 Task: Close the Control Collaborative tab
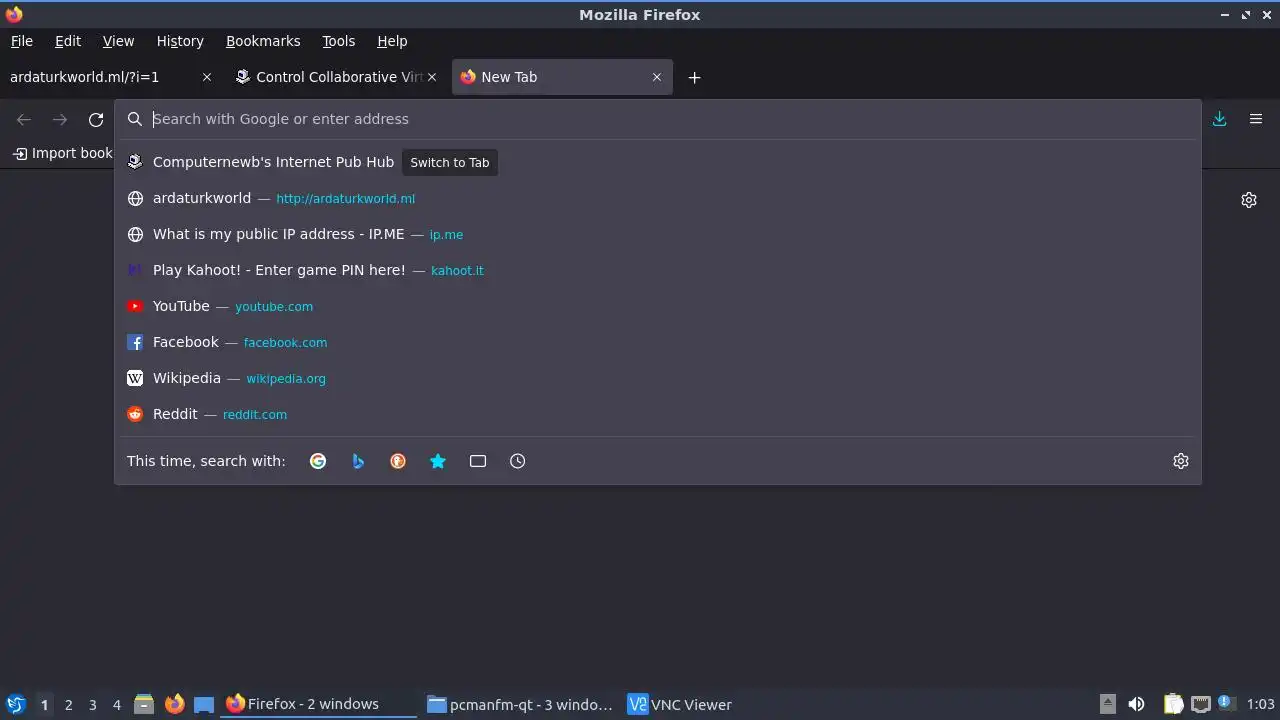432,77
